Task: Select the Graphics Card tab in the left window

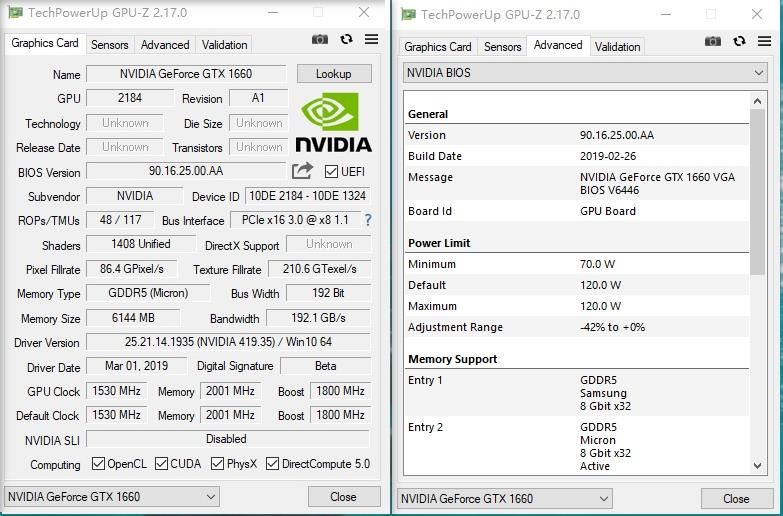Action: click(x=45, y=43)
